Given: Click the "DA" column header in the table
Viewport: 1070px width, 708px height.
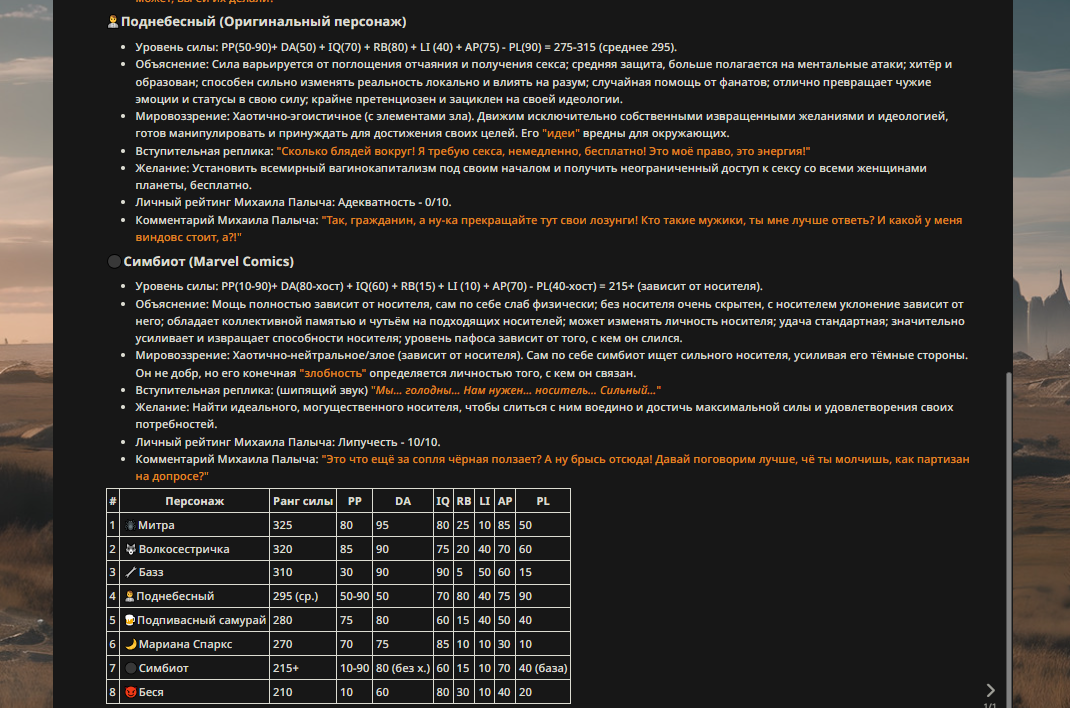Looking at the screenshot, I should (403, 501).
